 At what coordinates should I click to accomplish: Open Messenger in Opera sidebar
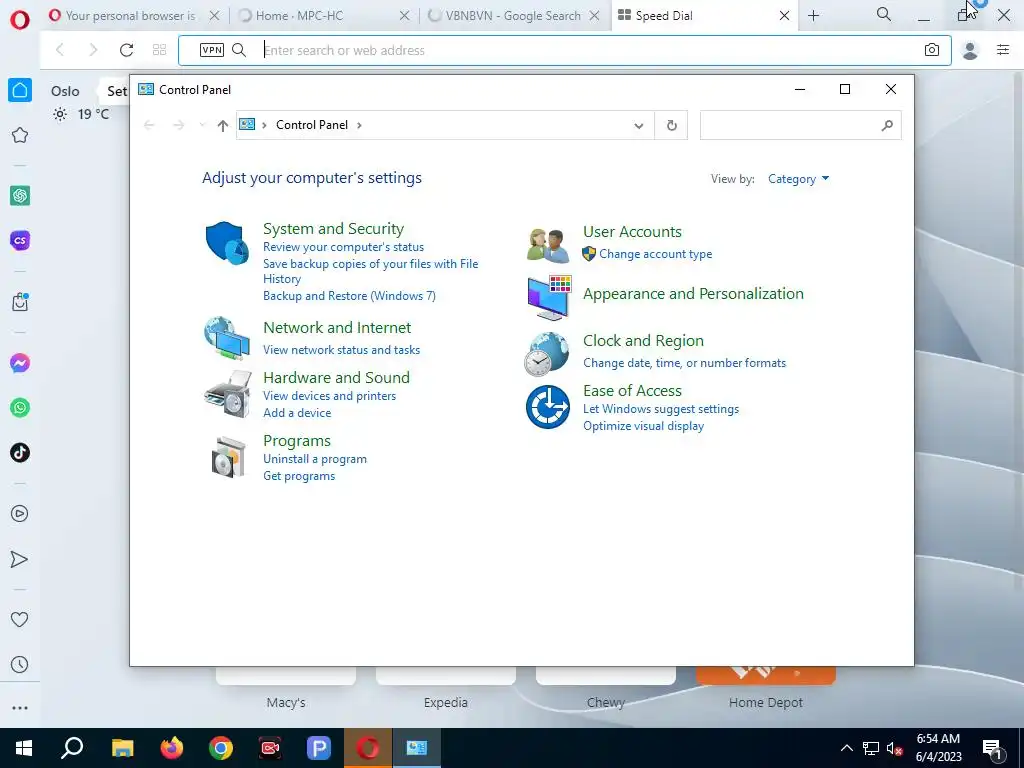20,363
